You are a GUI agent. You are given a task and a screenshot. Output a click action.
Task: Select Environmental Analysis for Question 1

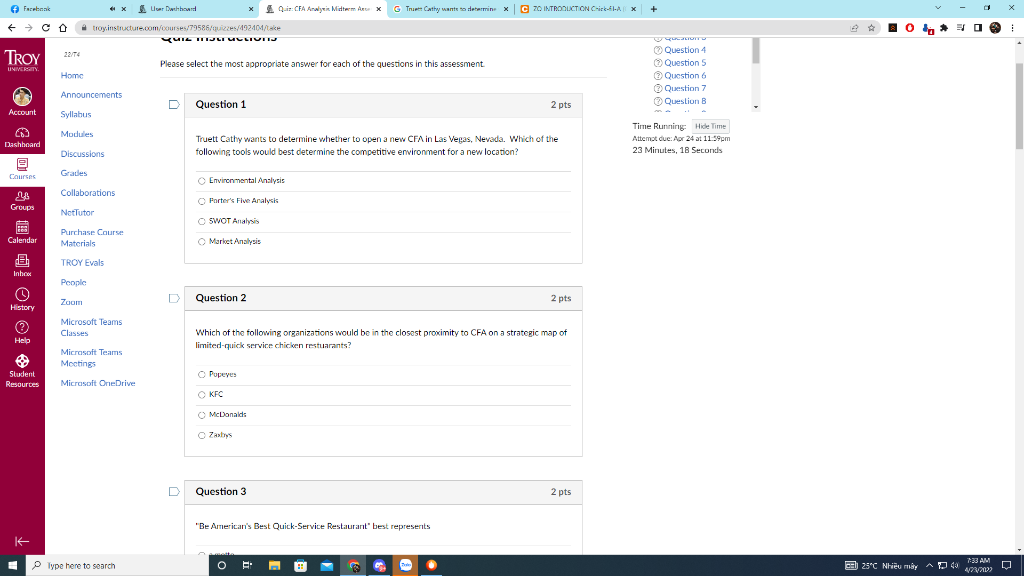[202, 181]
